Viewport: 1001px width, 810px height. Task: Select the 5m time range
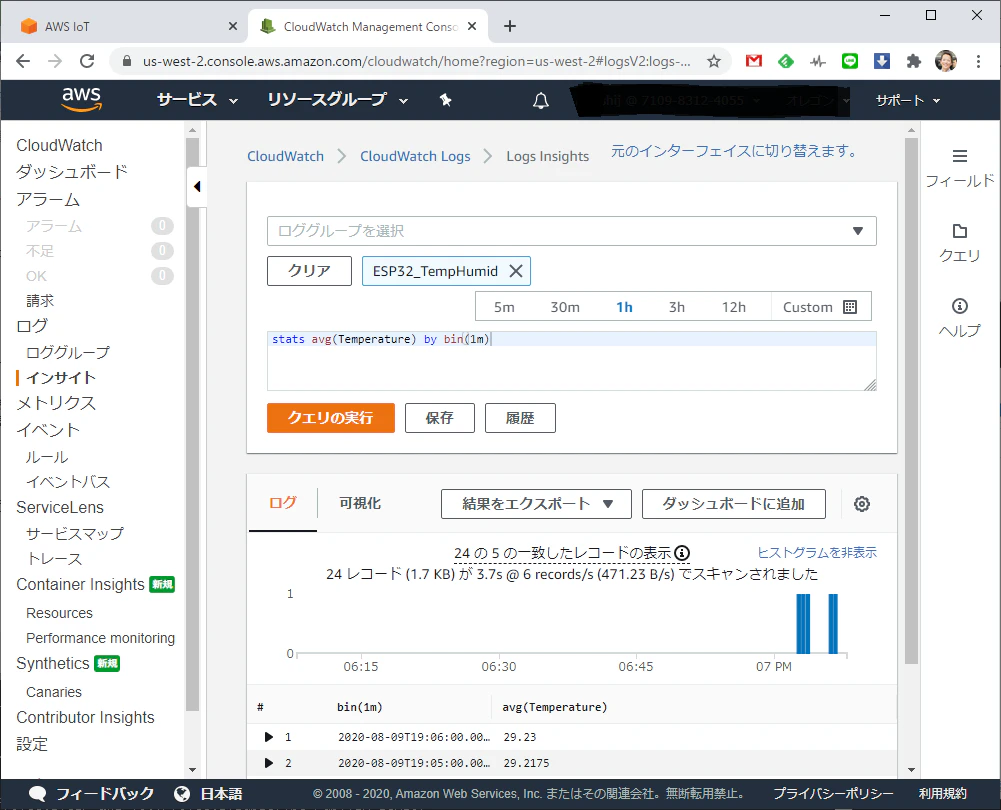(x=504, y=307)
